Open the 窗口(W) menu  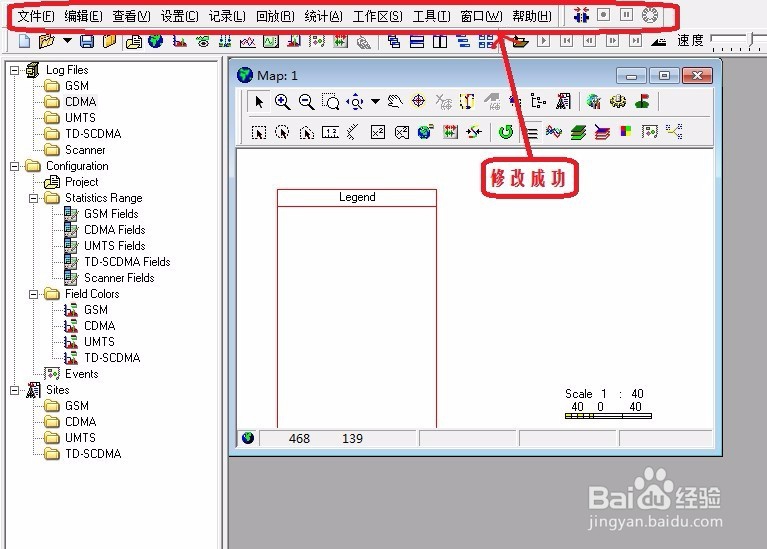(x=481, y=16)
